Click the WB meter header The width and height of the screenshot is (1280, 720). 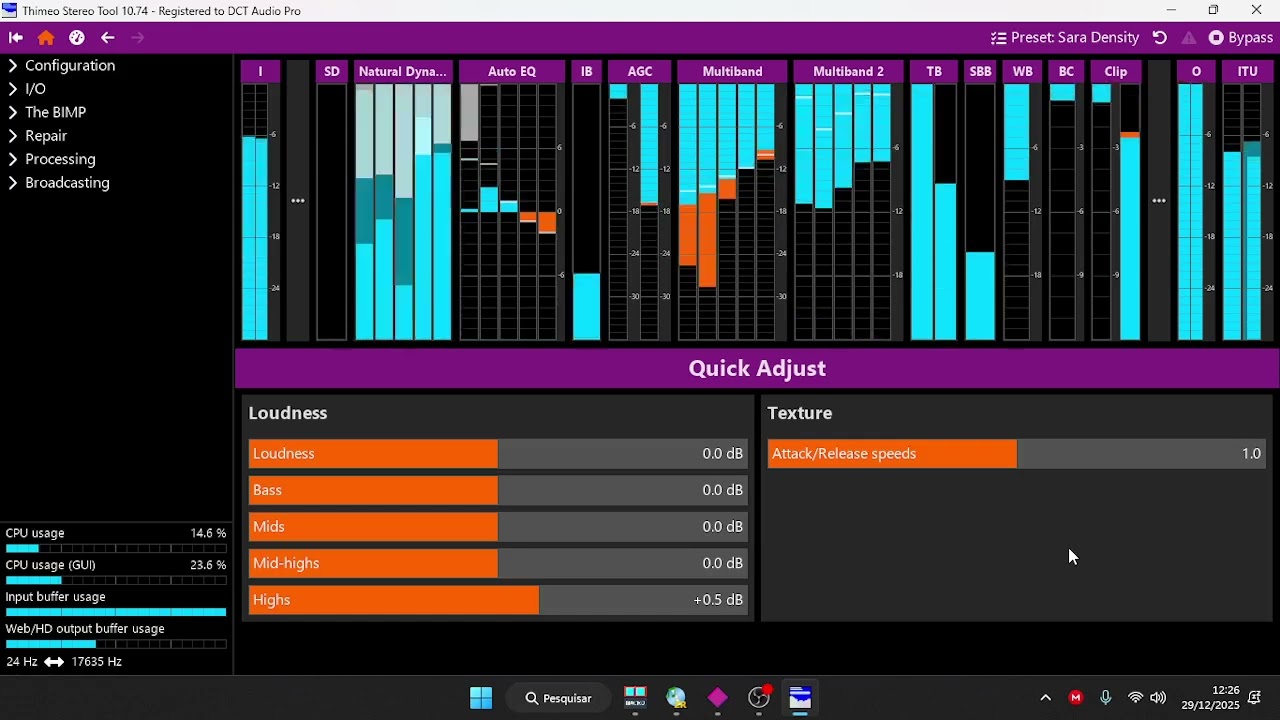pos(1023,71)
